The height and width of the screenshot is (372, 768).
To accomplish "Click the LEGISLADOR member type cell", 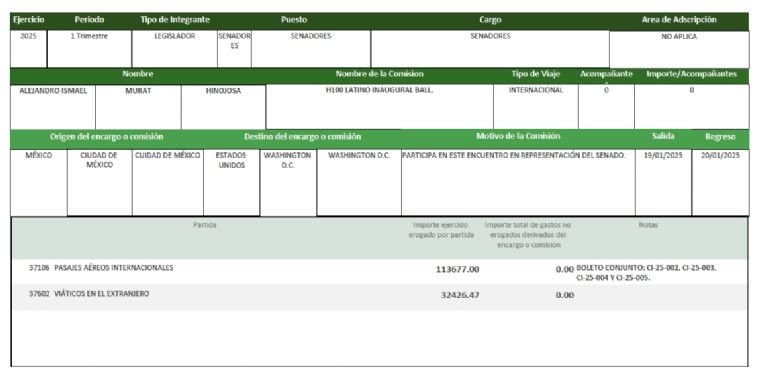I will 174,49.
